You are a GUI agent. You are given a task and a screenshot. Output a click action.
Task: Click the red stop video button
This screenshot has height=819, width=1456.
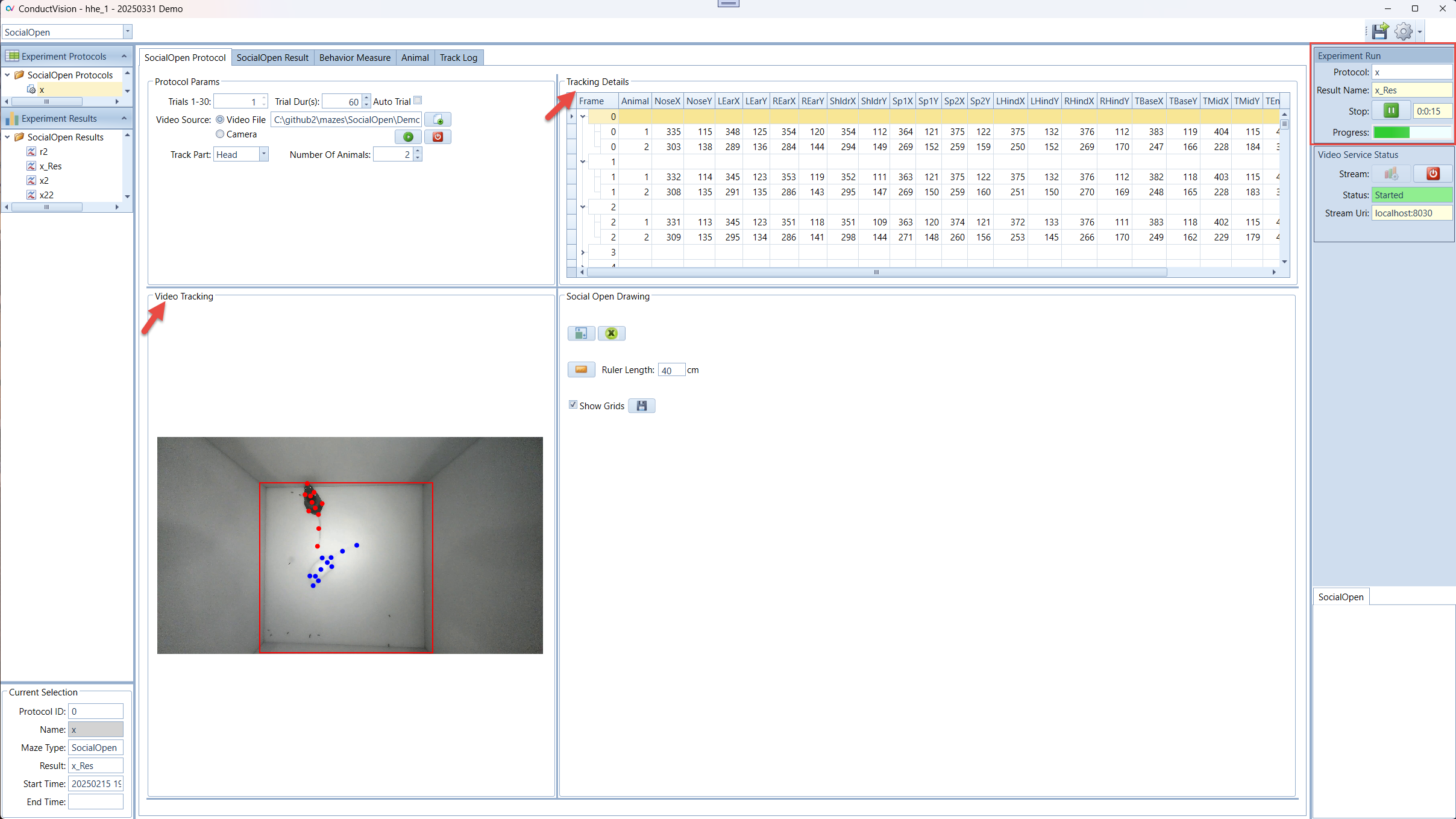click(438, 137)
